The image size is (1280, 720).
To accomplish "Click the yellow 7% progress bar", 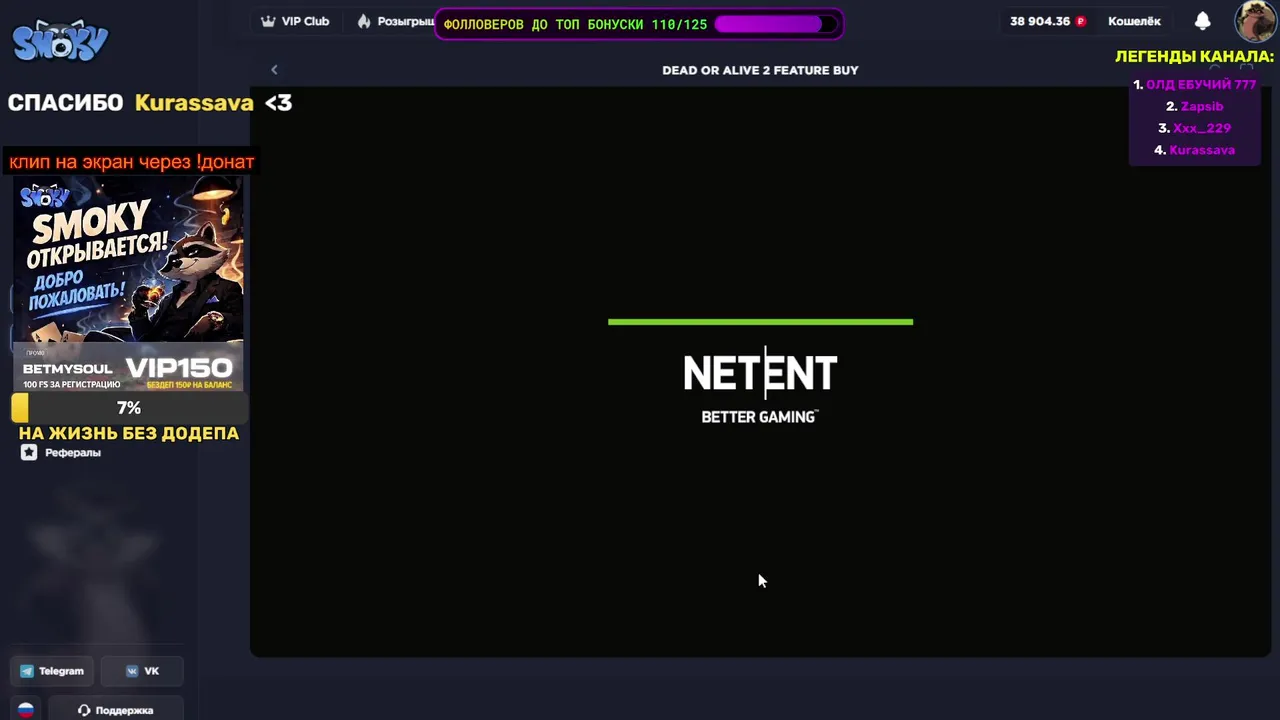I will [x=128, y=408].
